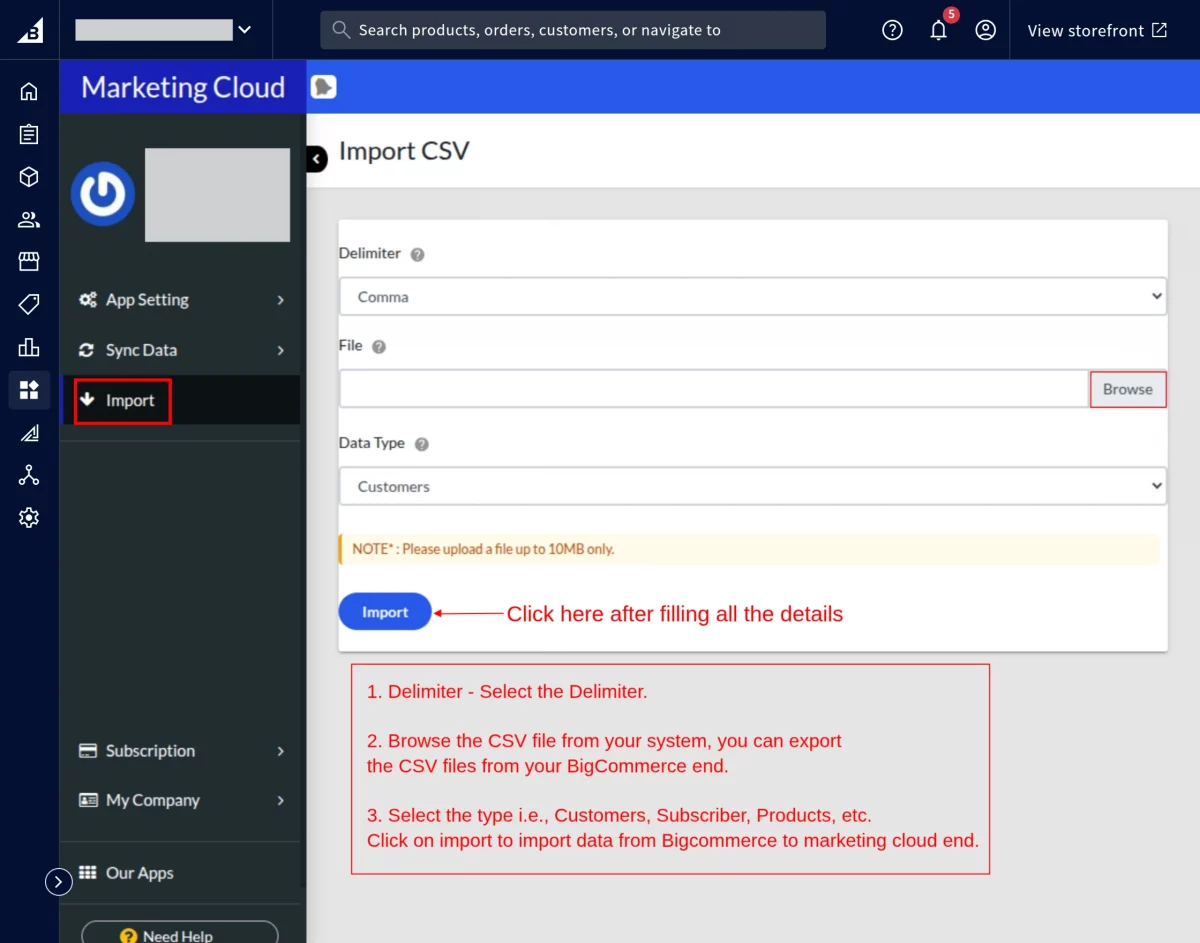Click the Subscription card icon

tap(88, 751)
